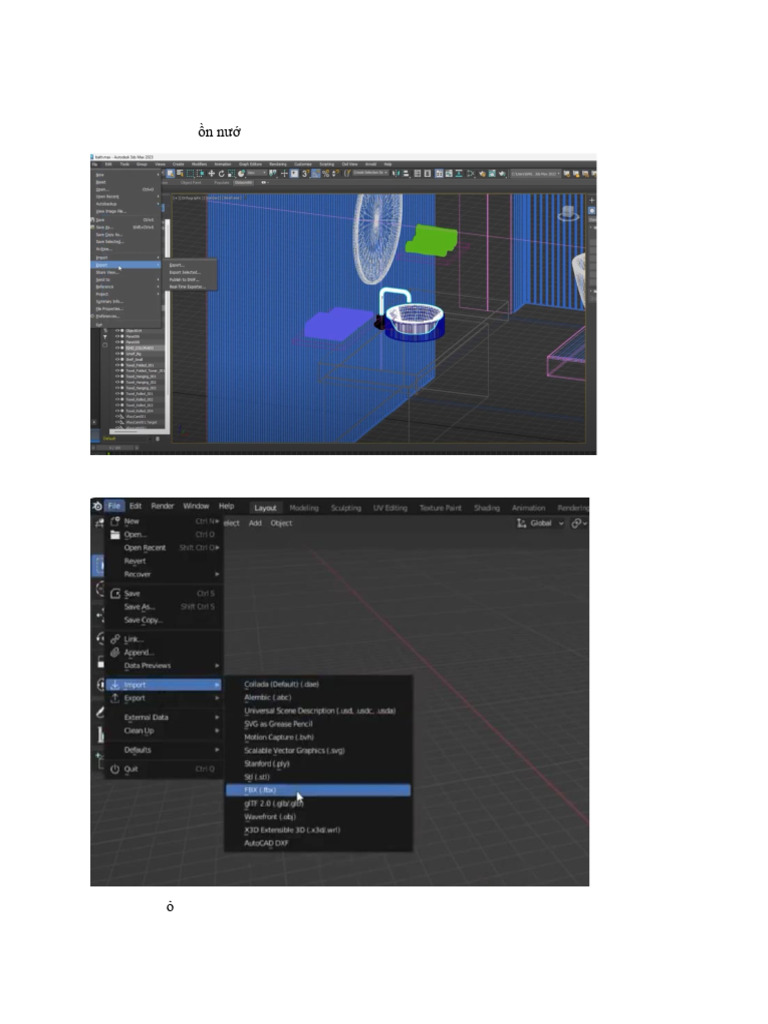This screenshot has width=768, height=1024.
Task: Click the Select and Scale icon in 3ds Max
Action: click(x=231, y=173)
